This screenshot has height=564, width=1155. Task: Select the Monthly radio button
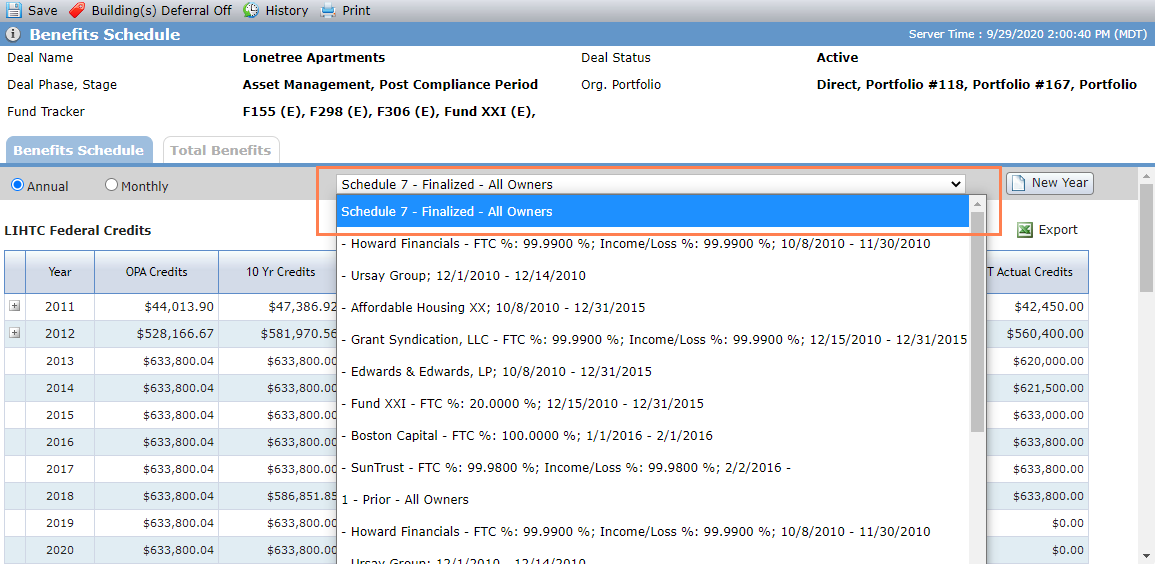[111, 186]
